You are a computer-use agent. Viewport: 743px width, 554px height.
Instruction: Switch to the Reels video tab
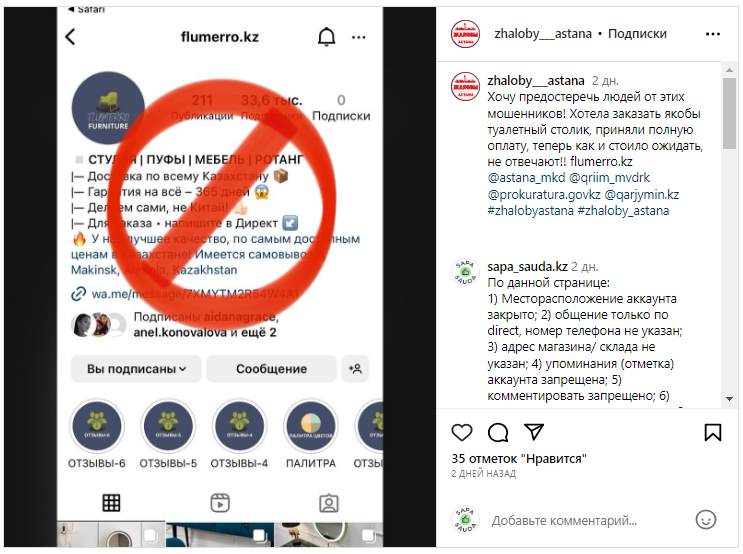click(x=220, y=503)
